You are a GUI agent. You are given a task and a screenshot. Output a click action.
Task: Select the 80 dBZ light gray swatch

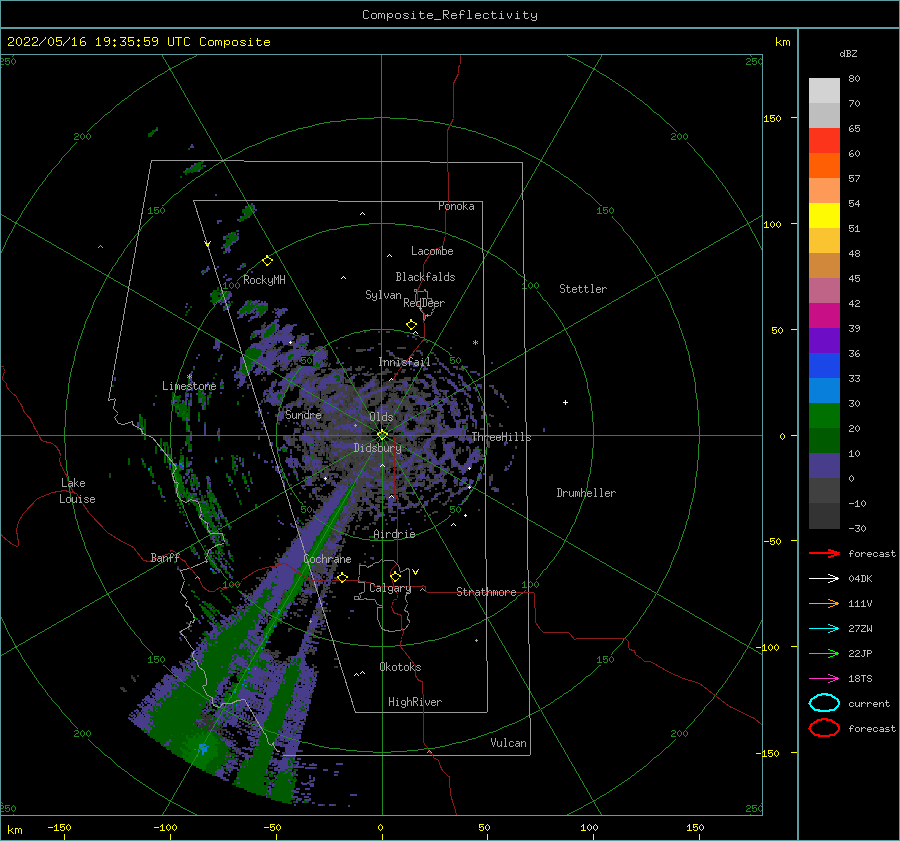coord(824,91)
